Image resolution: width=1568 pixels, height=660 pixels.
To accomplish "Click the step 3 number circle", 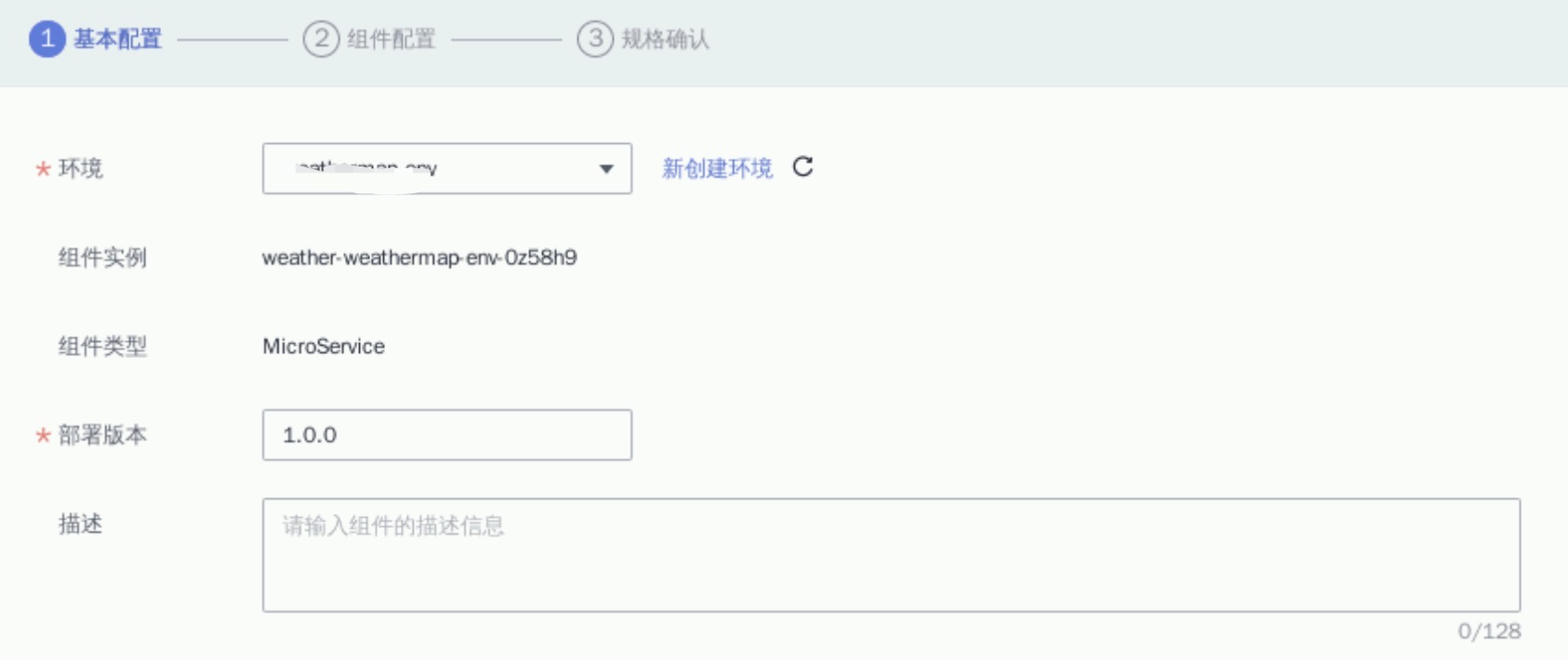I will tap(595, 39).
